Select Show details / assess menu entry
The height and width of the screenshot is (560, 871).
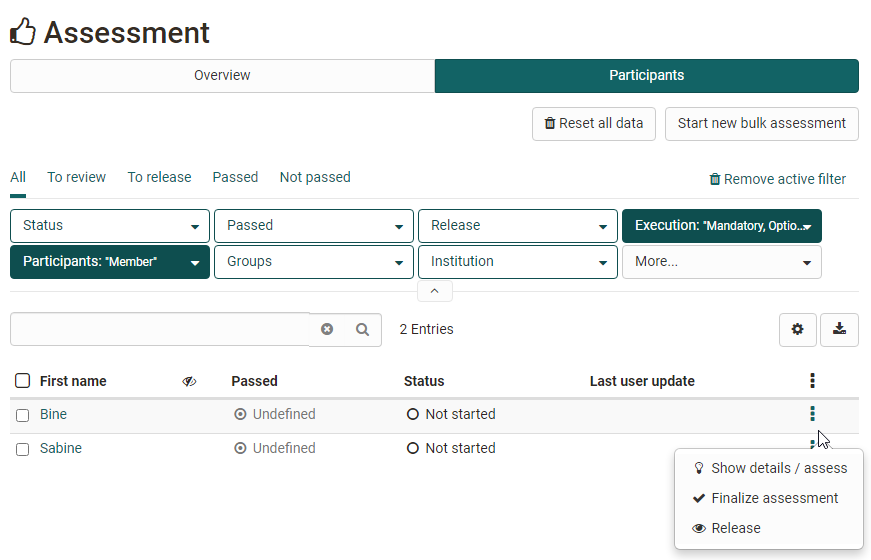click(778, 468)
